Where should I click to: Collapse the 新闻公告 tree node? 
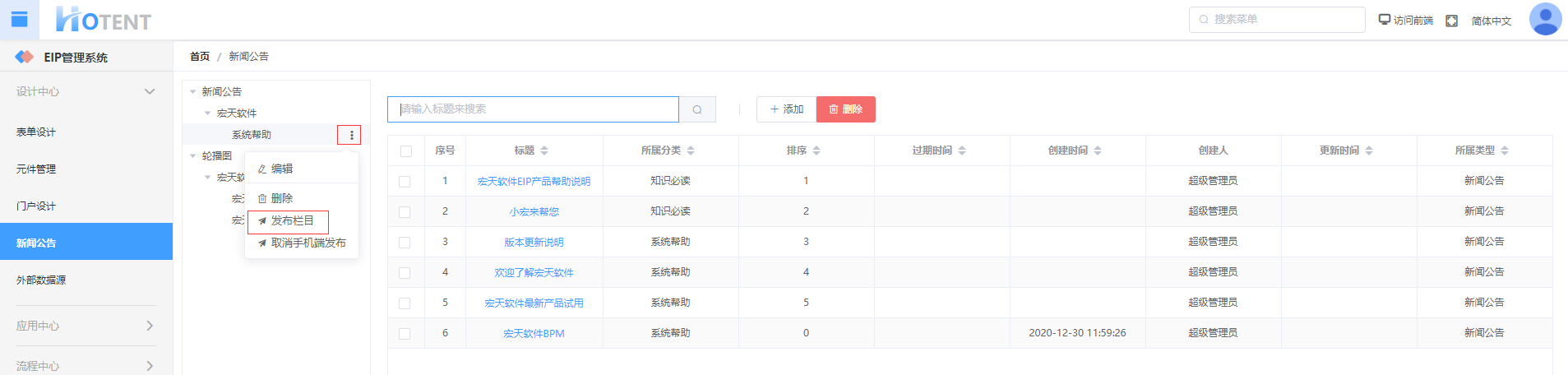point(193,92)
